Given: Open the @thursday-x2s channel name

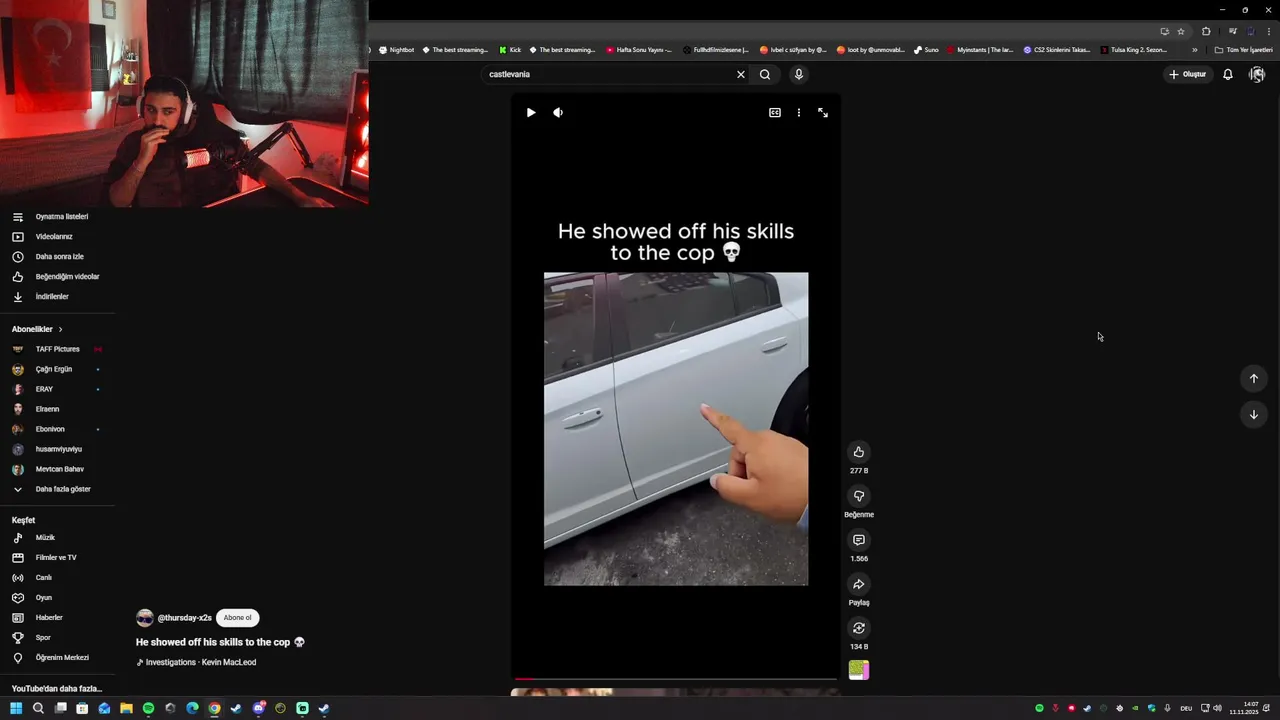Looking at the screenshot, I should tap(185, 618).
